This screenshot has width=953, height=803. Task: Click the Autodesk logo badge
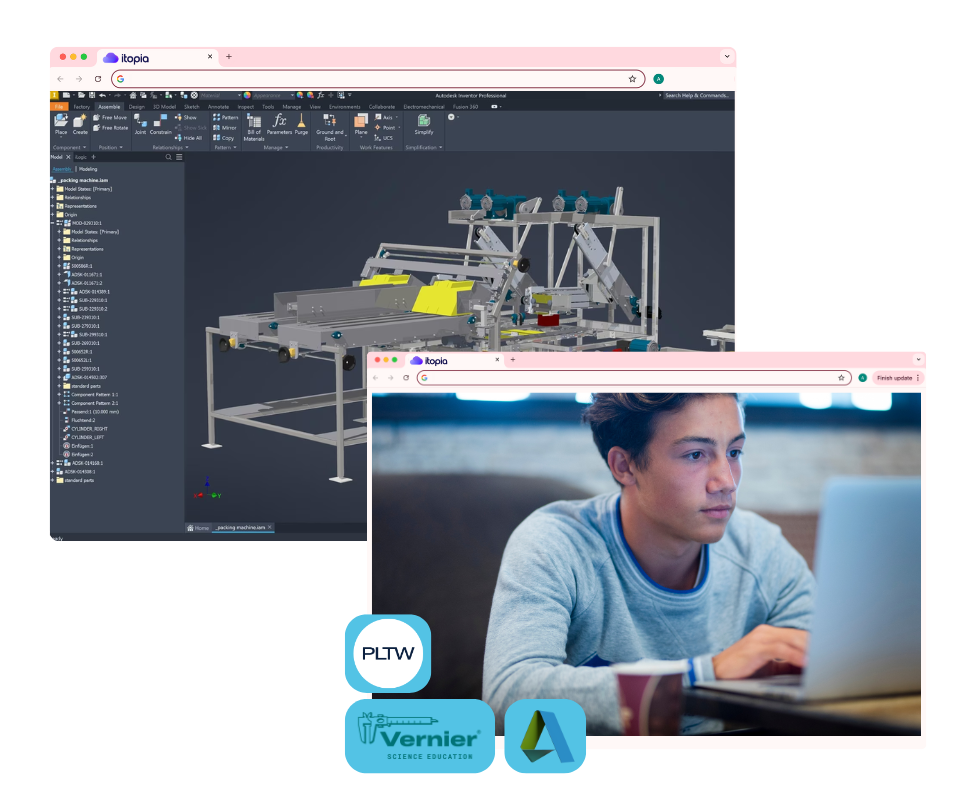click(545, 736)
